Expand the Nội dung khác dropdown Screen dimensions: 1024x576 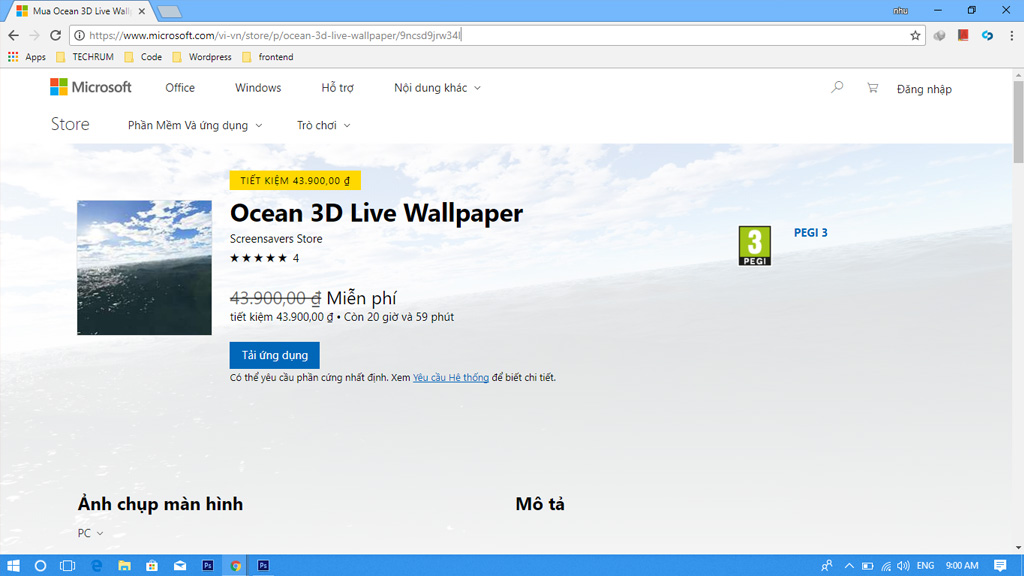tap(437, 88)
